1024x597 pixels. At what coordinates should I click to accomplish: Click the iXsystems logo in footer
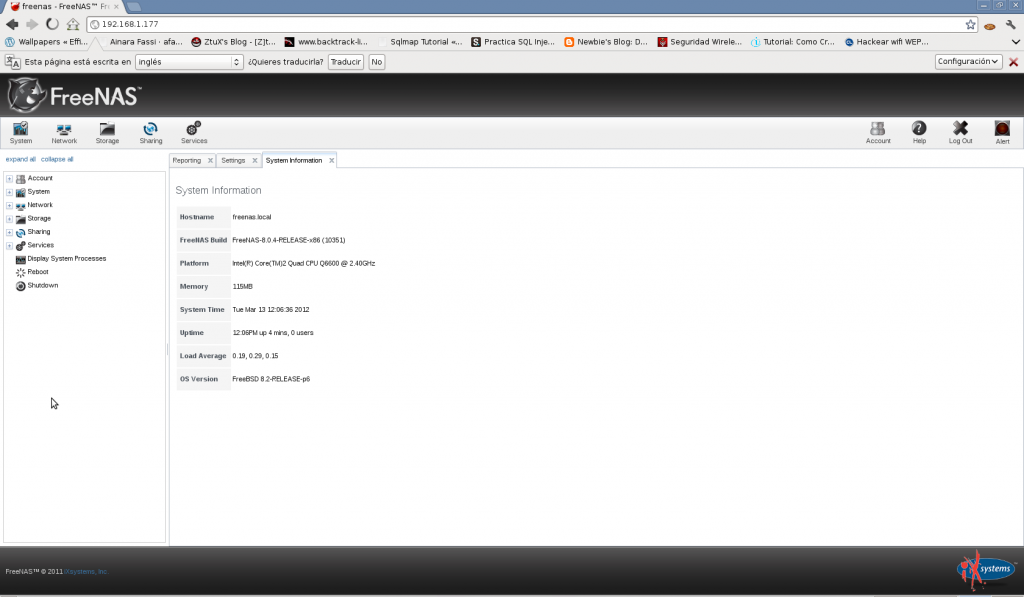(x=986, y=570)
